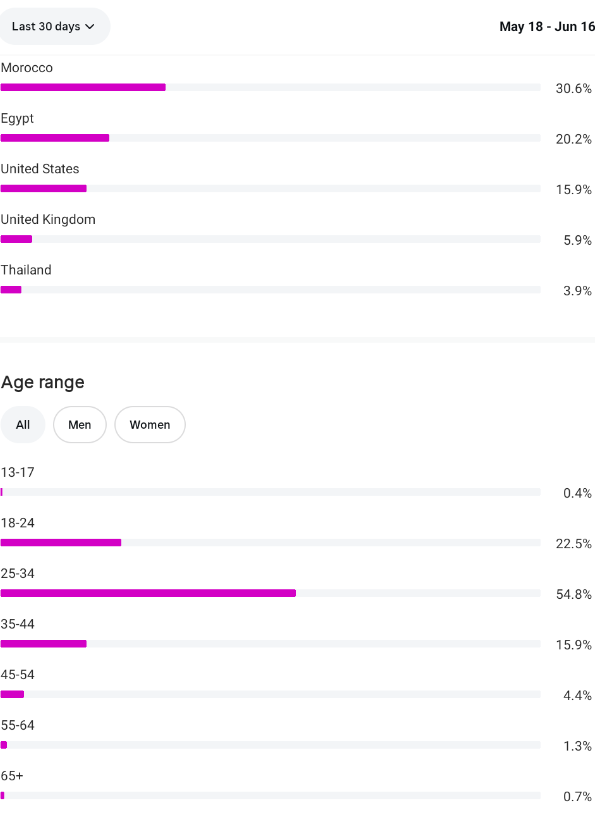Image resolution: width=595 pixels, height=814 pixels.
Task: Click the United States bar
Action: [271, 188]
